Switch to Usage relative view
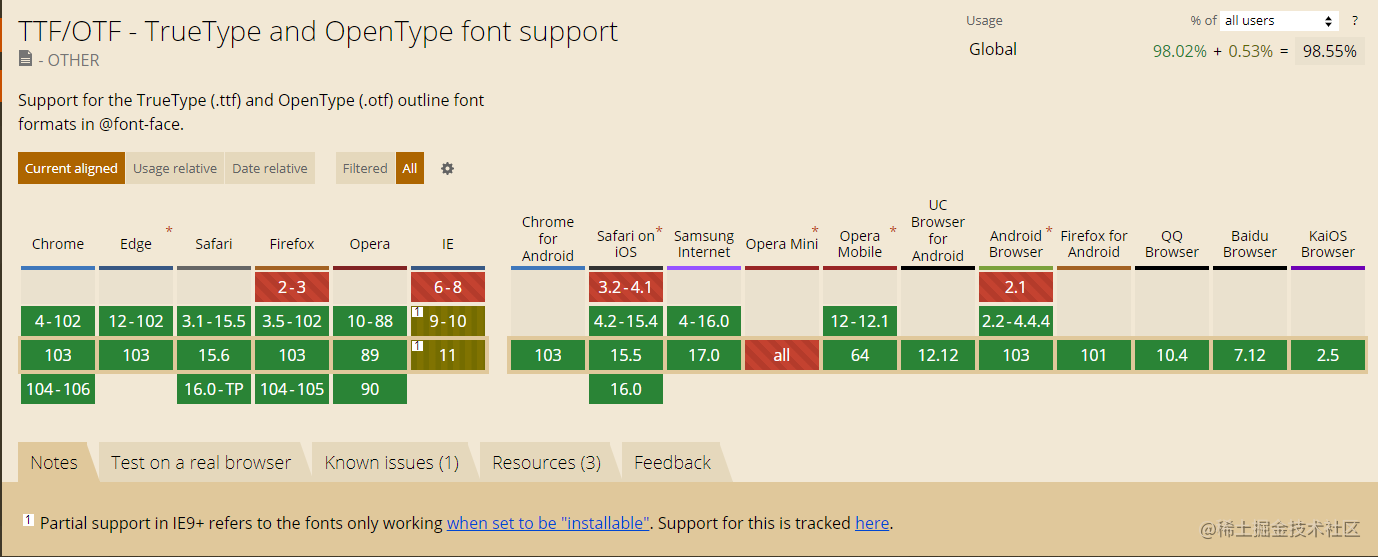1378x557 pixels. pyautogui.click(x=175, y=168)
